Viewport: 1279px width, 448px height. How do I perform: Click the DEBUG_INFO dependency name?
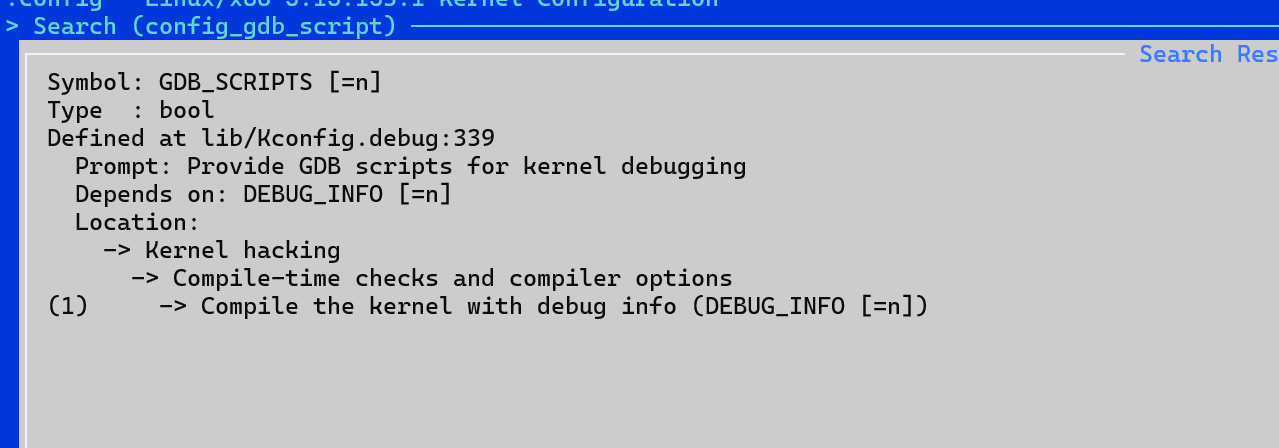(313, 194)
